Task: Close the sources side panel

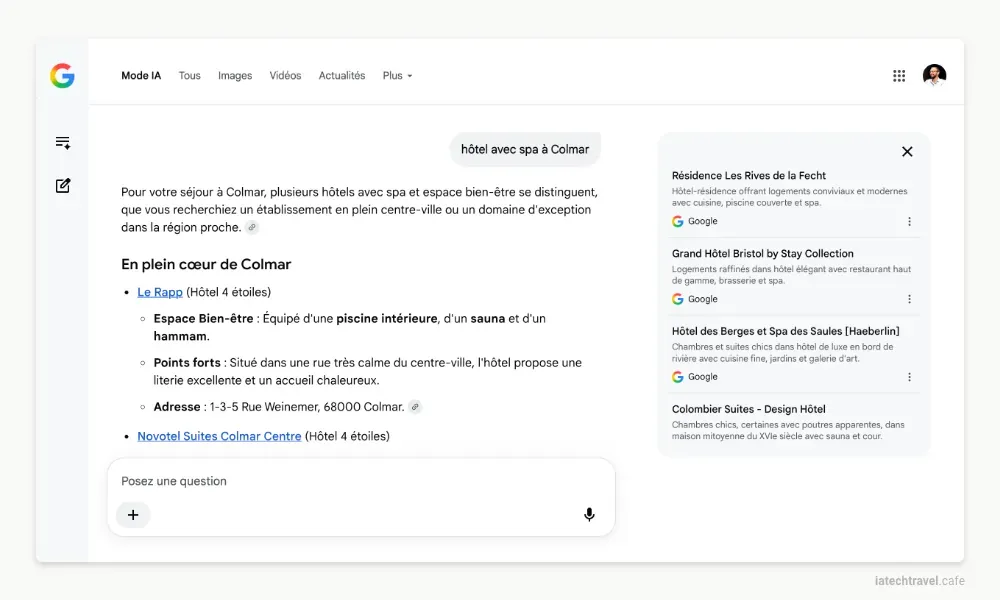Action: pyautogui.click(x=907, y=152)
